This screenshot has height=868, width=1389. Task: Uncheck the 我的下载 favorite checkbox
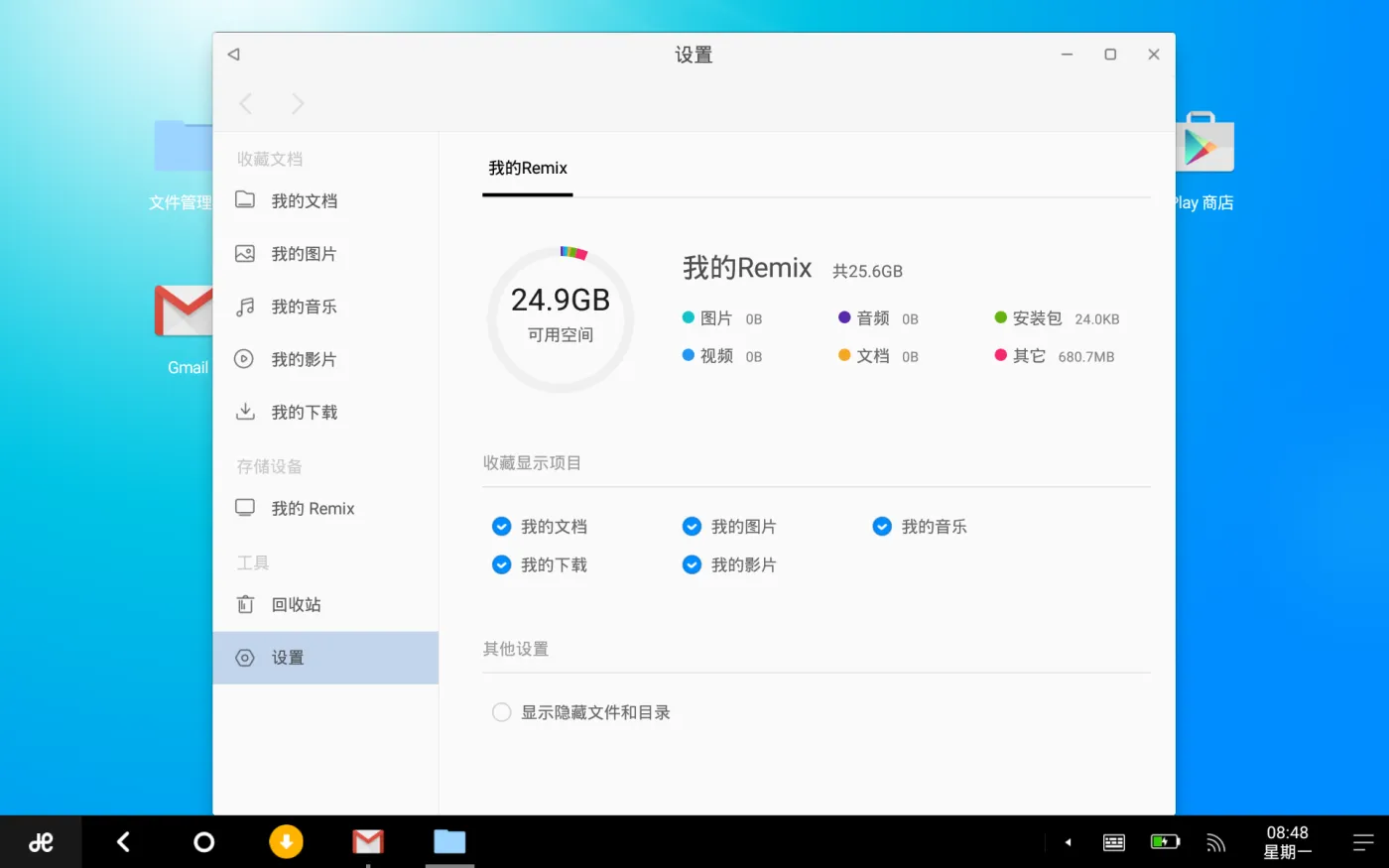point(502,565)
